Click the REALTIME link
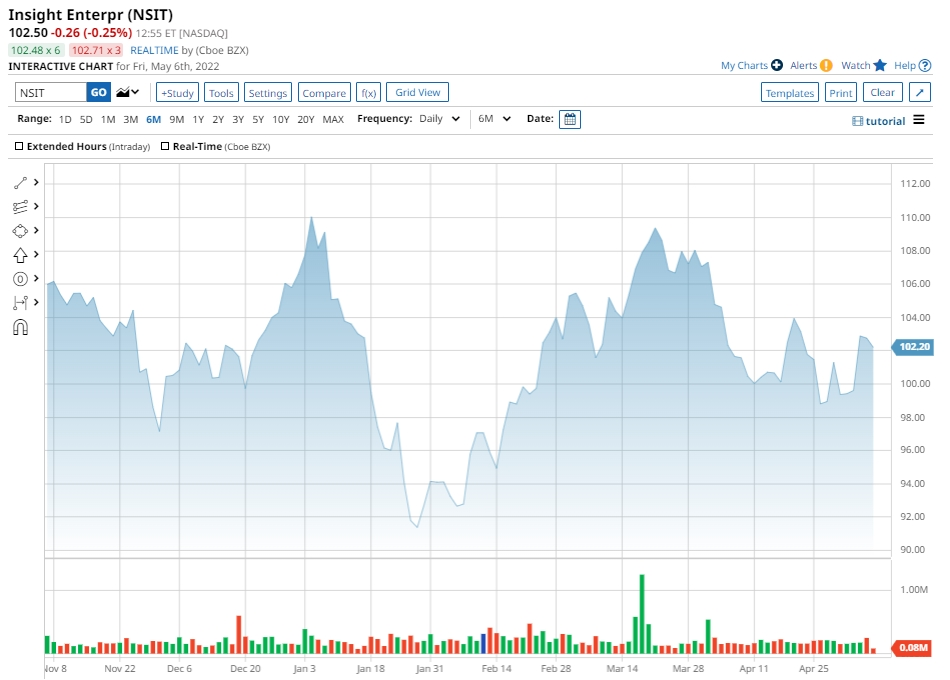 coord(154,50)
